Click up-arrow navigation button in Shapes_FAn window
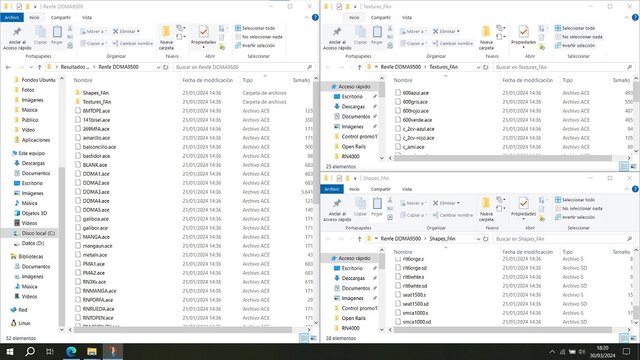 359,239
